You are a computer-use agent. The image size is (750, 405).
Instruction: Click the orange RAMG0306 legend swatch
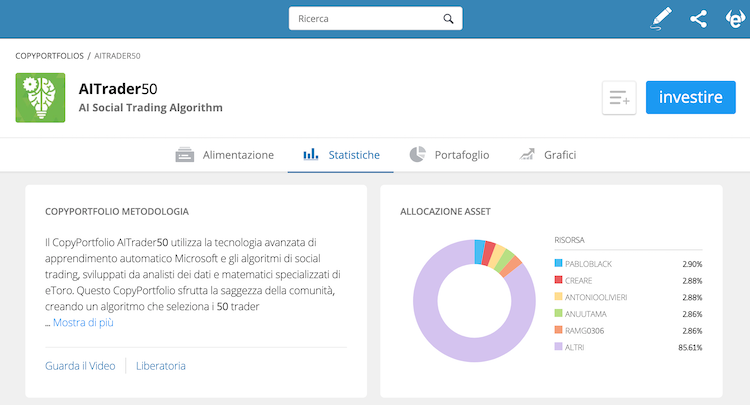[x=558, y=330]
